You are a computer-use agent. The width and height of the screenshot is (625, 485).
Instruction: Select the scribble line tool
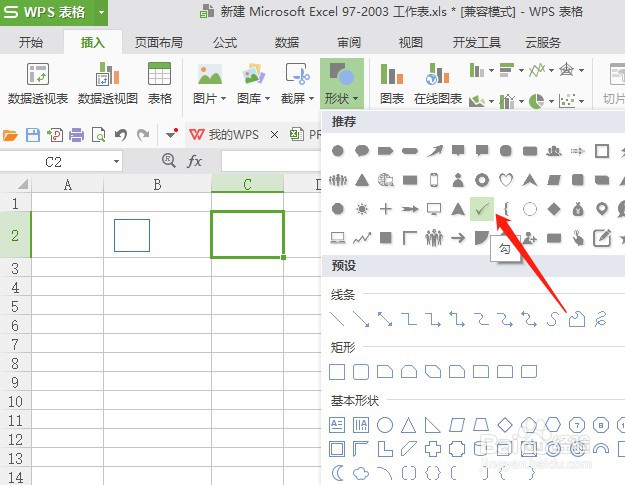601,319
